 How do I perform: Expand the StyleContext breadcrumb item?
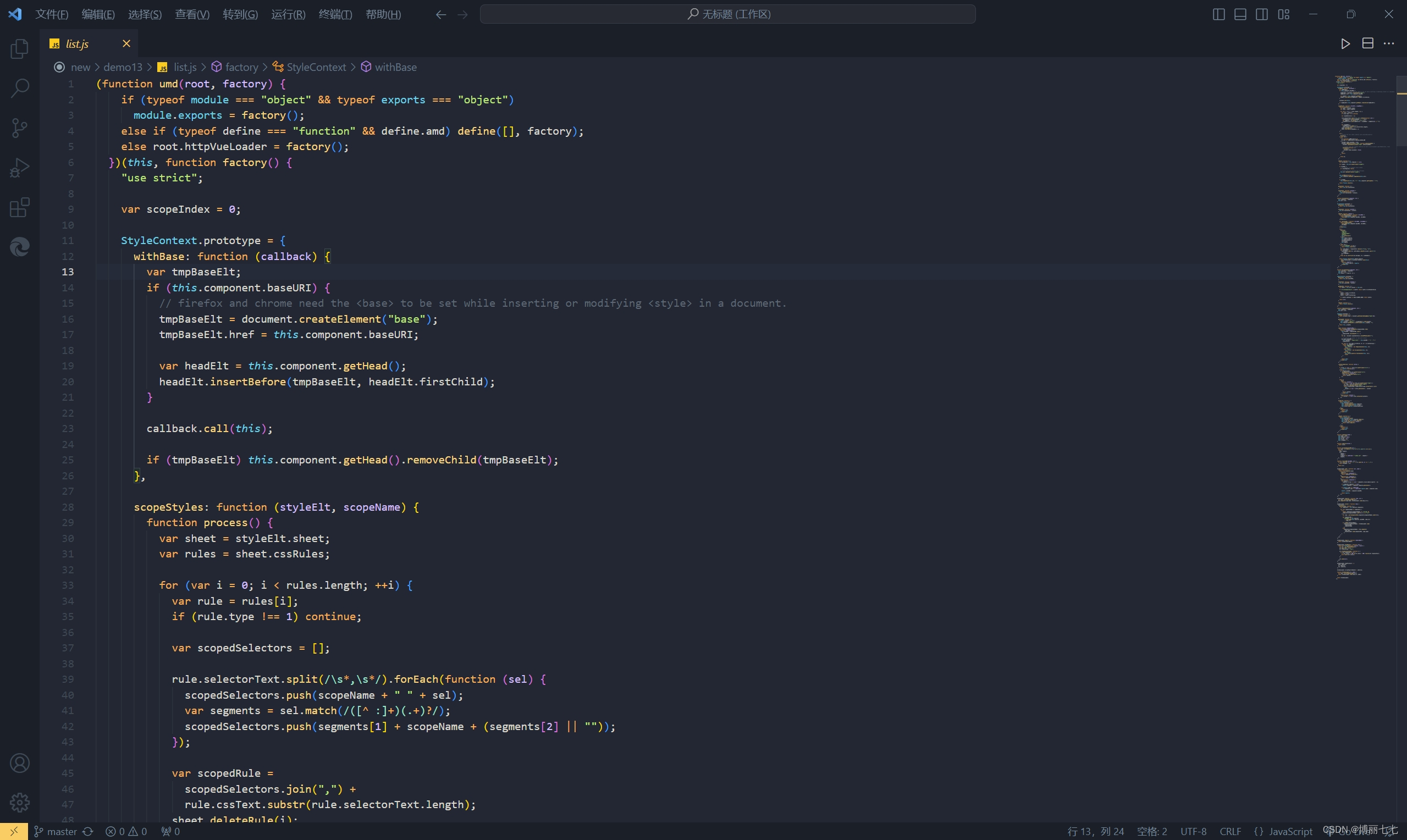tap(316, 68)
